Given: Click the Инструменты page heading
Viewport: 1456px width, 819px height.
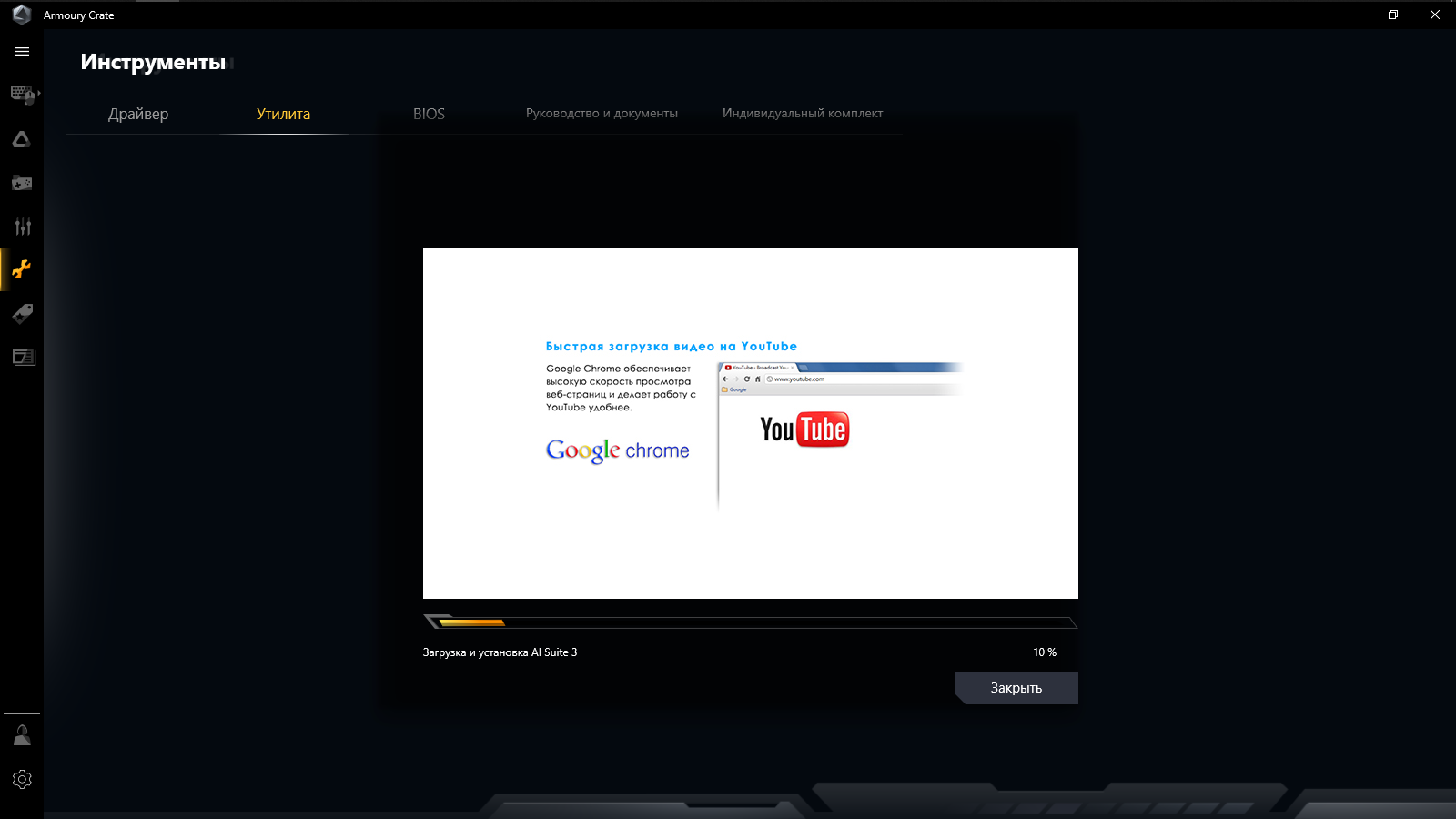Looking at the screenshot, I should (153, 62).
